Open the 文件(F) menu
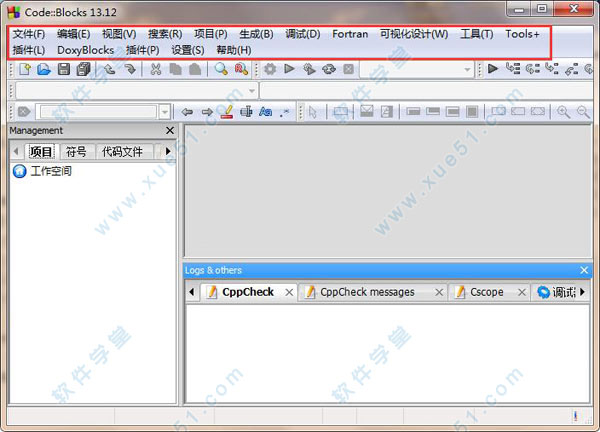Image resolution: width=600 pixels, height=432 pixels. (x=29, y=34)
